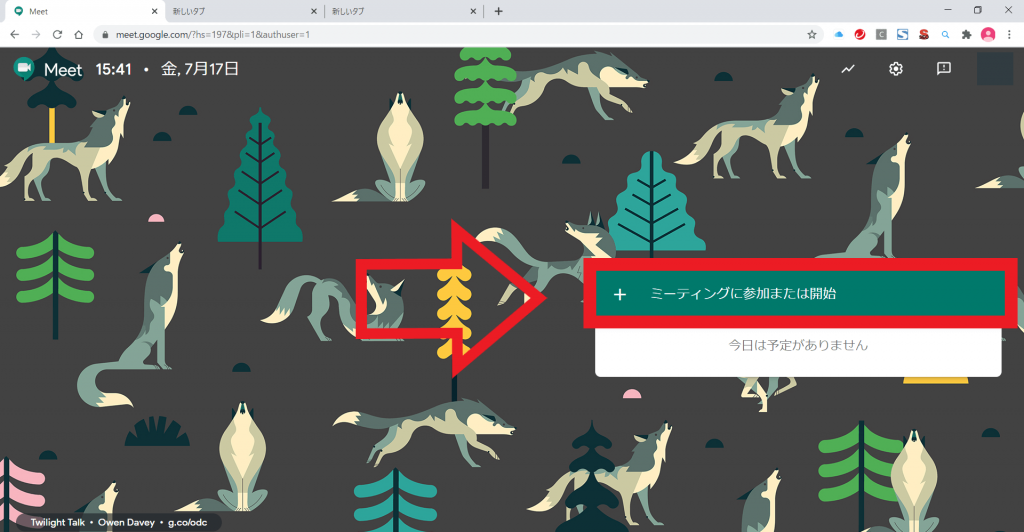Screen dimensions: 1024x532
Task: Close the second 新しいタブ tab
Action: pyautogui.click(x=473, y=11)
